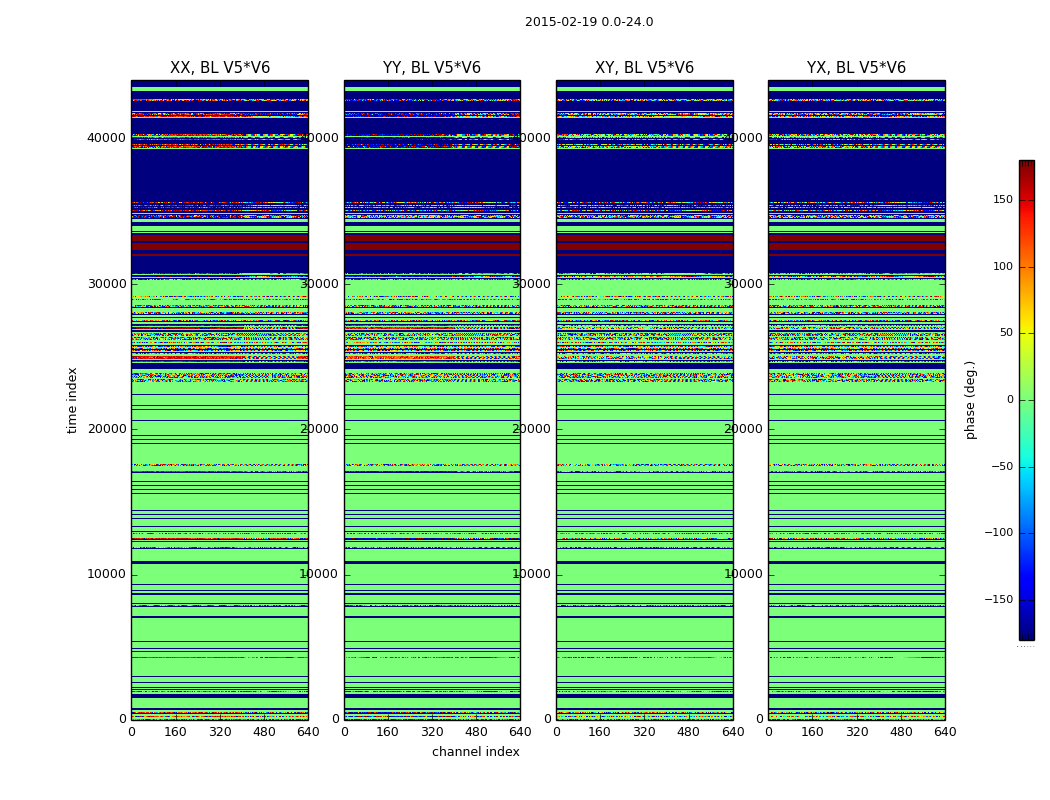
Task: Click the phase (deg.) colorbar label
Action: point(970,400)
